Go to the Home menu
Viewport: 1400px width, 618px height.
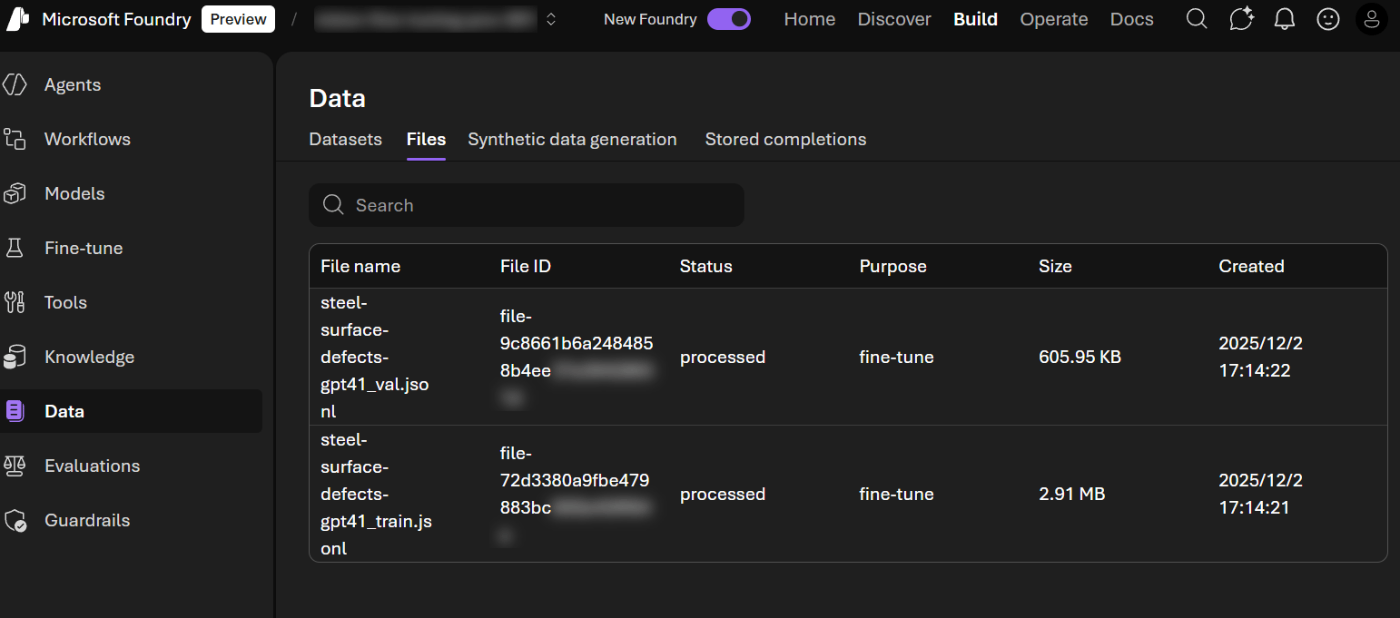tap(810, 19)
